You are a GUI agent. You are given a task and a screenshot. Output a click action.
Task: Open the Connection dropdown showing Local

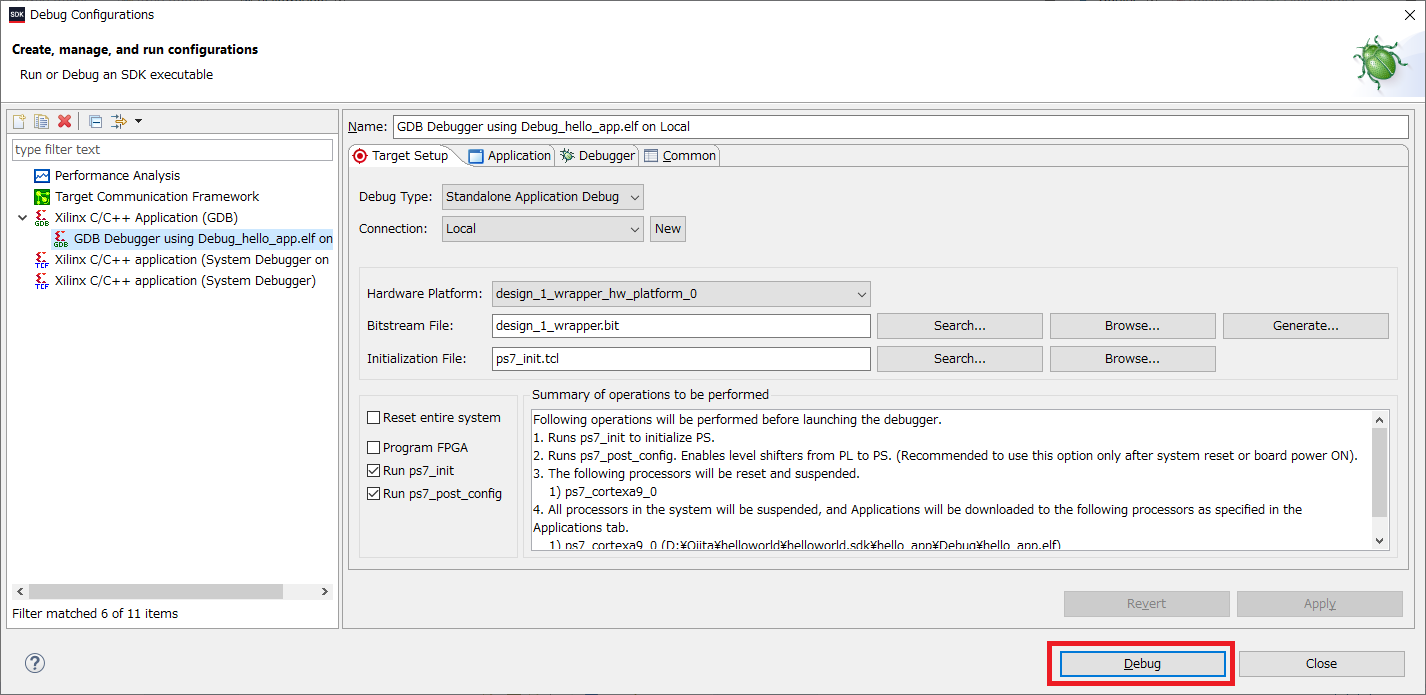point(543,229)
